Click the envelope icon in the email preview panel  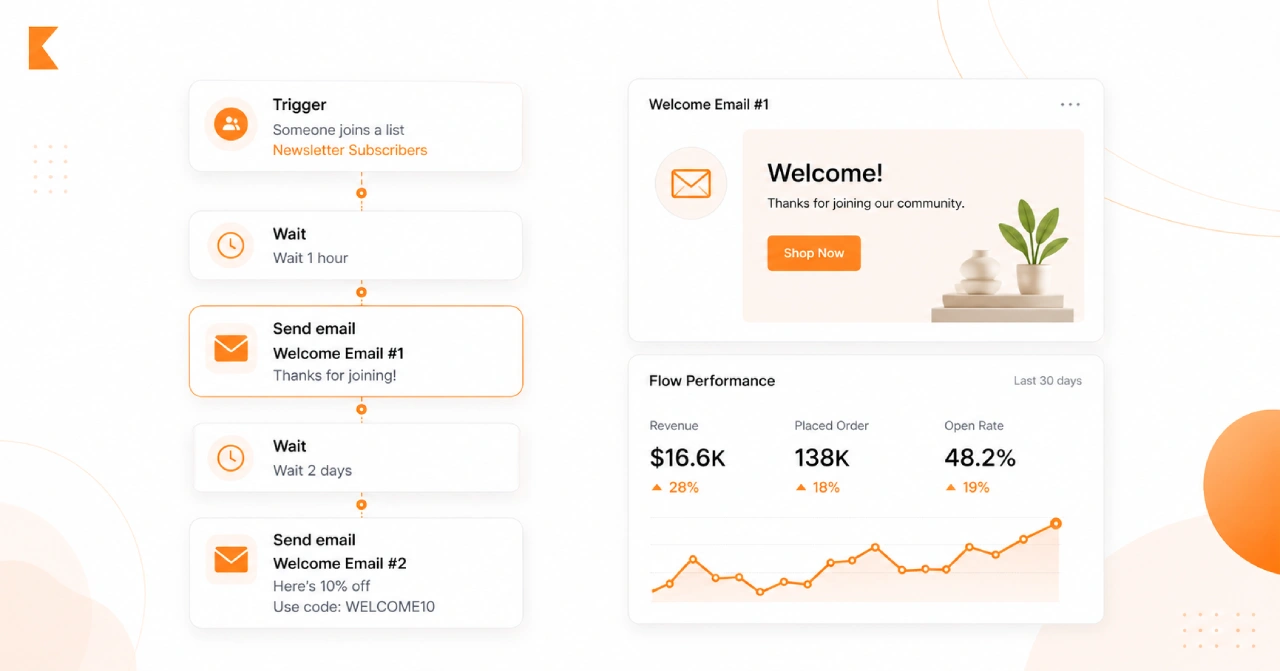[x=690, y=184]
